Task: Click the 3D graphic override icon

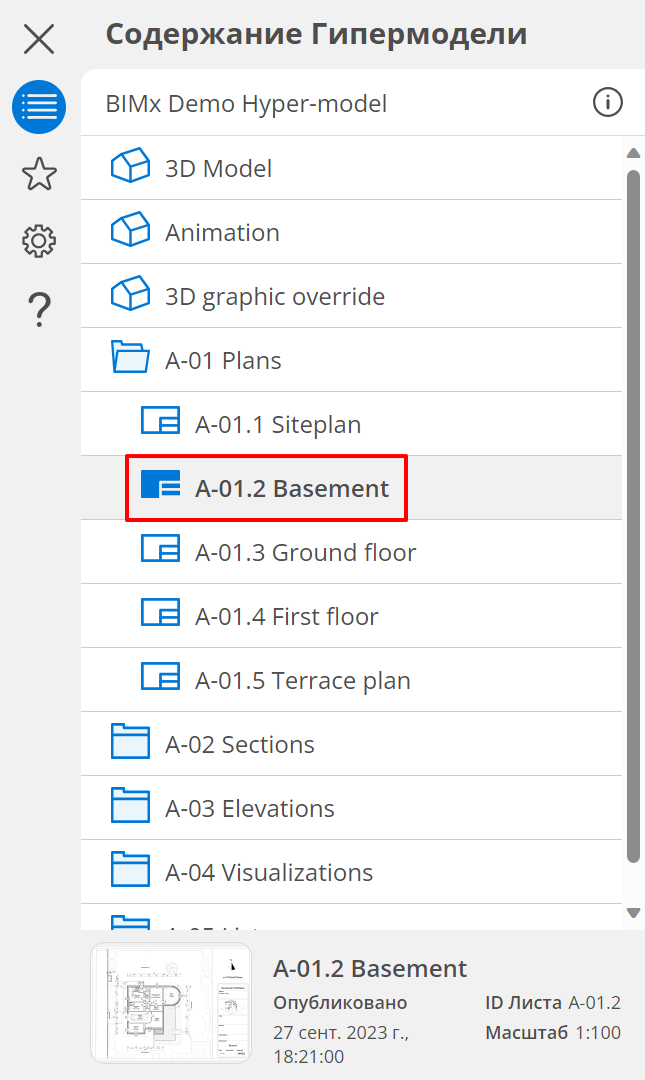Action: click(130, 296)
